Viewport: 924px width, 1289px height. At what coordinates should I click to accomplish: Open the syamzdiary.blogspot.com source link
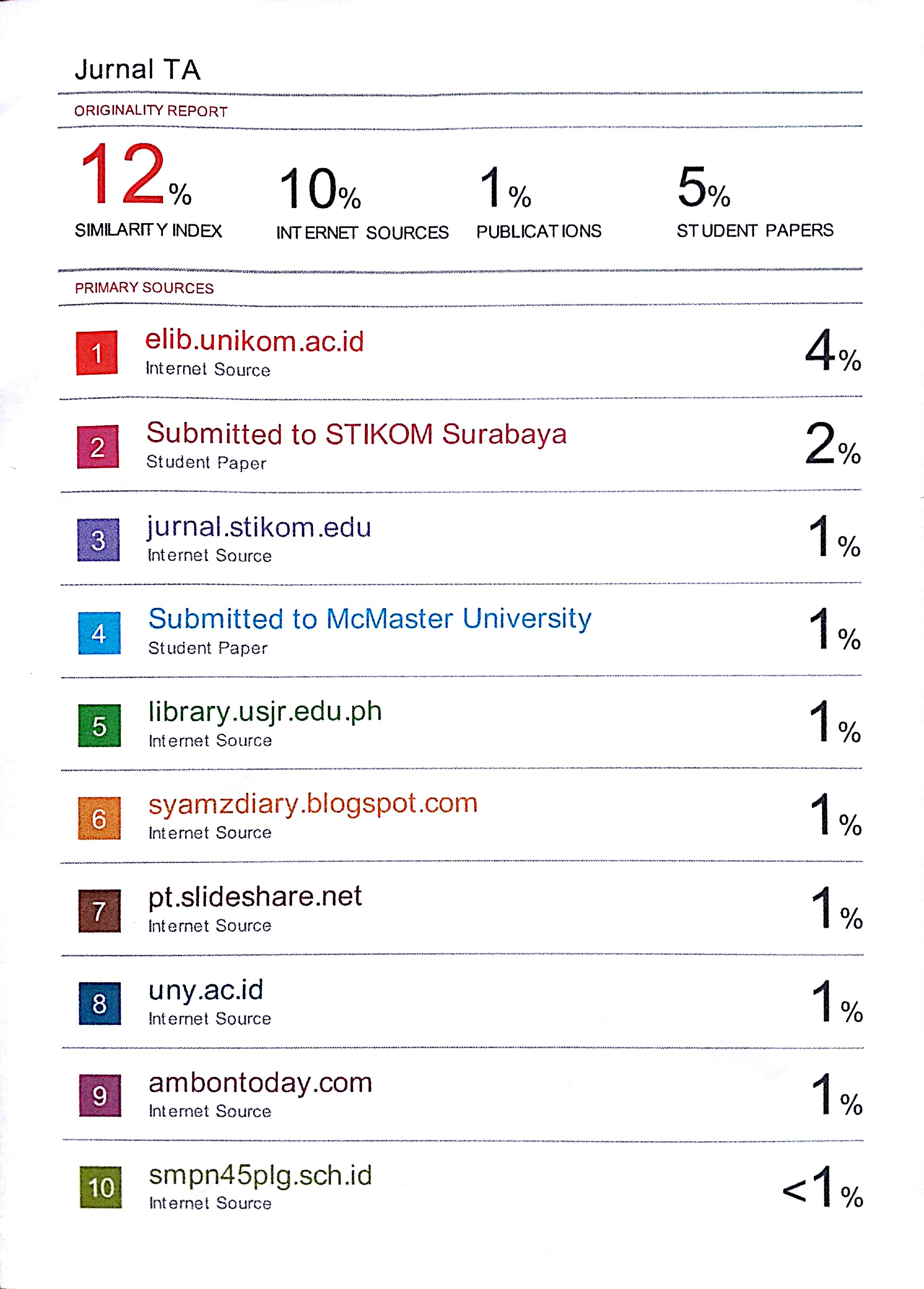click(x=313, y=803)
